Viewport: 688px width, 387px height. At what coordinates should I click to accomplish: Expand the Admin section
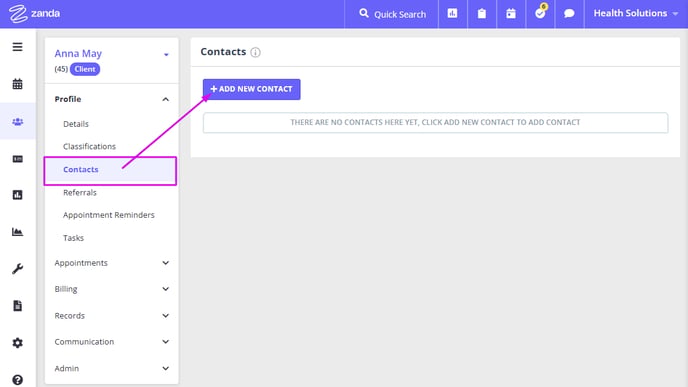click(111, 368)
